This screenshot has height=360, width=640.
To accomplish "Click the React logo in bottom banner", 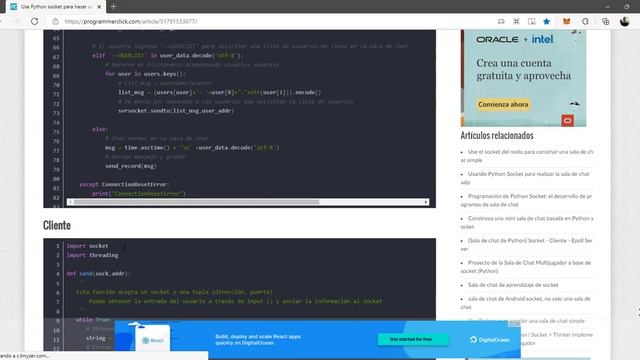I will [x=153, y=340].
